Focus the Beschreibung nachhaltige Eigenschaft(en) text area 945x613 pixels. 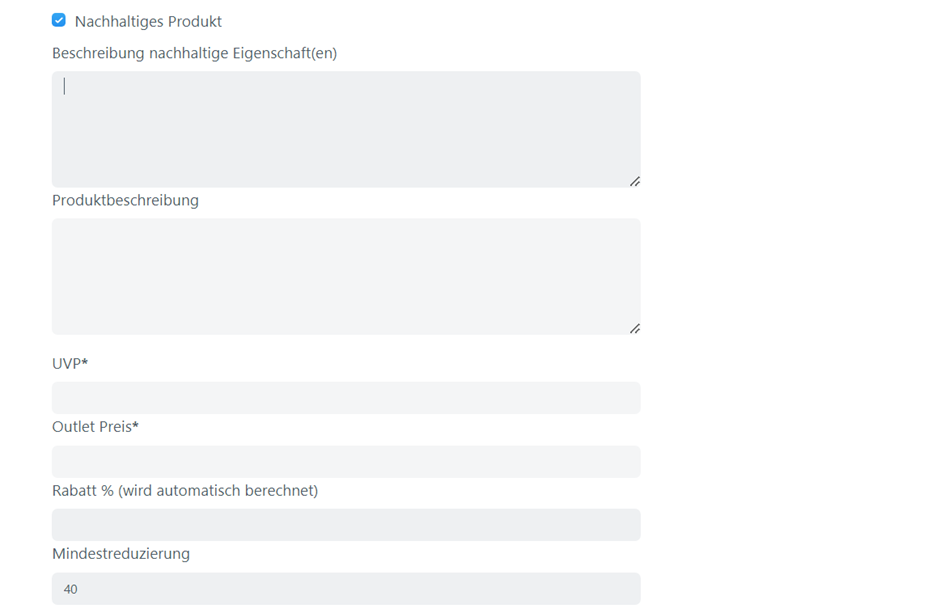346,129
